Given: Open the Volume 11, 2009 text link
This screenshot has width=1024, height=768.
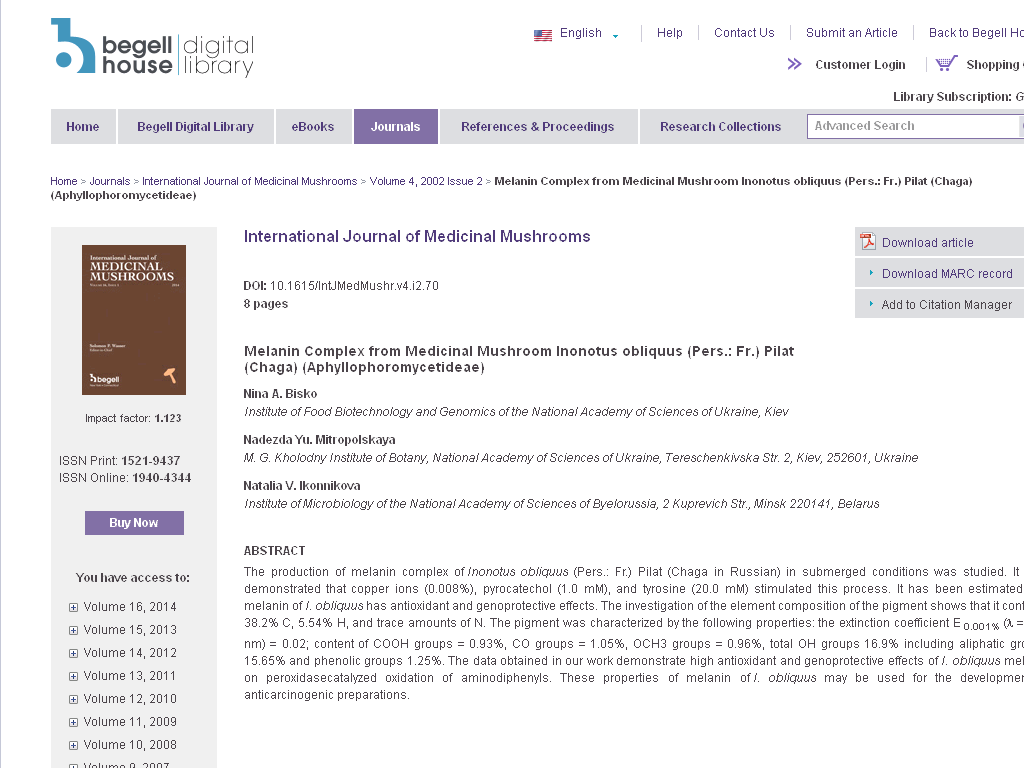Looking at the screenshot, I should tap(130, 722).
